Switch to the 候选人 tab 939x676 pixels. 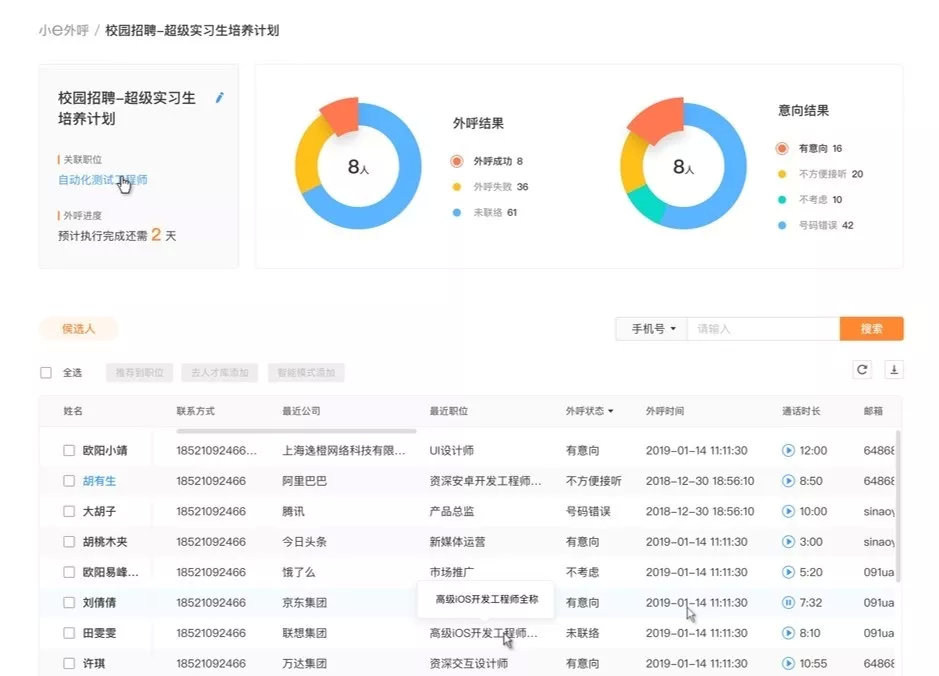coord(78,329)
